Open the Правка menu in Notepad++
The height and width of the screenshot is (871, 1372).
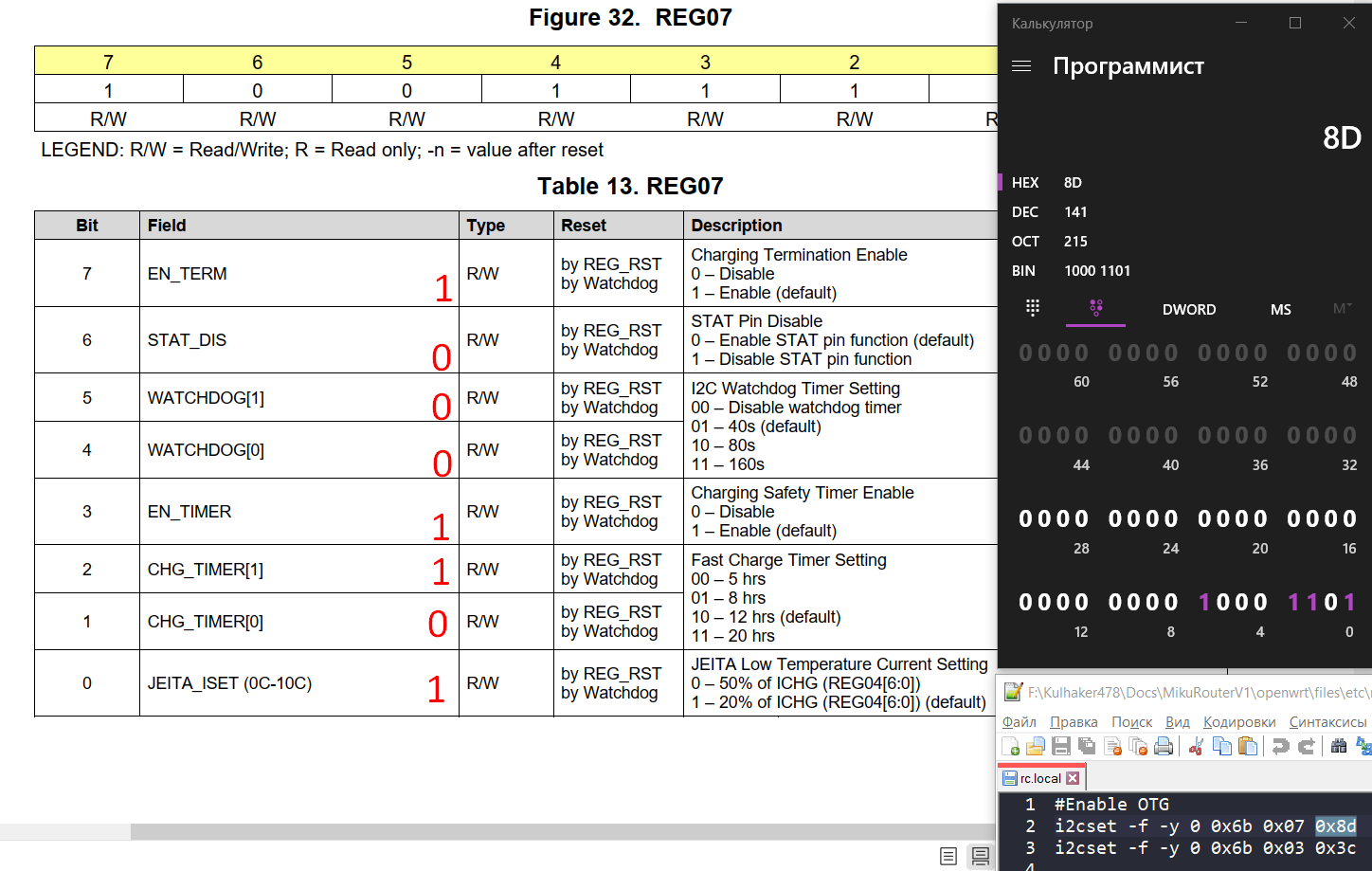(x=1074, y=722)
